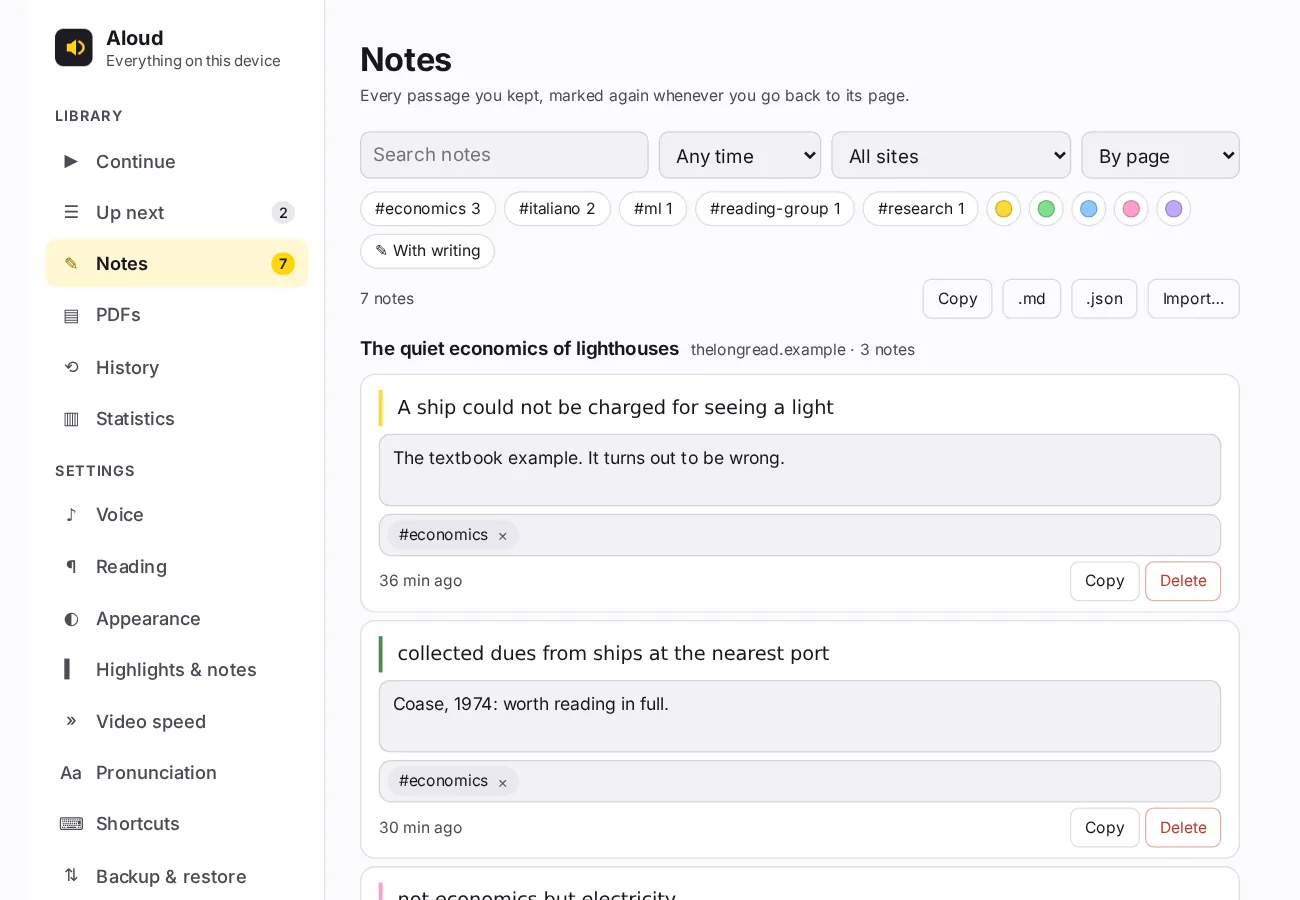Click the Voice music-note icon
The width and height of the screenshot is (1300, 900).
click(x=71, y=515)
